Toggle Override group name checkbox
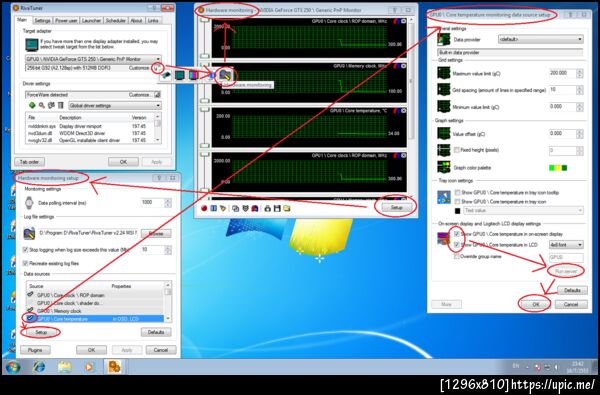The height and width of the screenshot is (395, 600). coord(457,256)
